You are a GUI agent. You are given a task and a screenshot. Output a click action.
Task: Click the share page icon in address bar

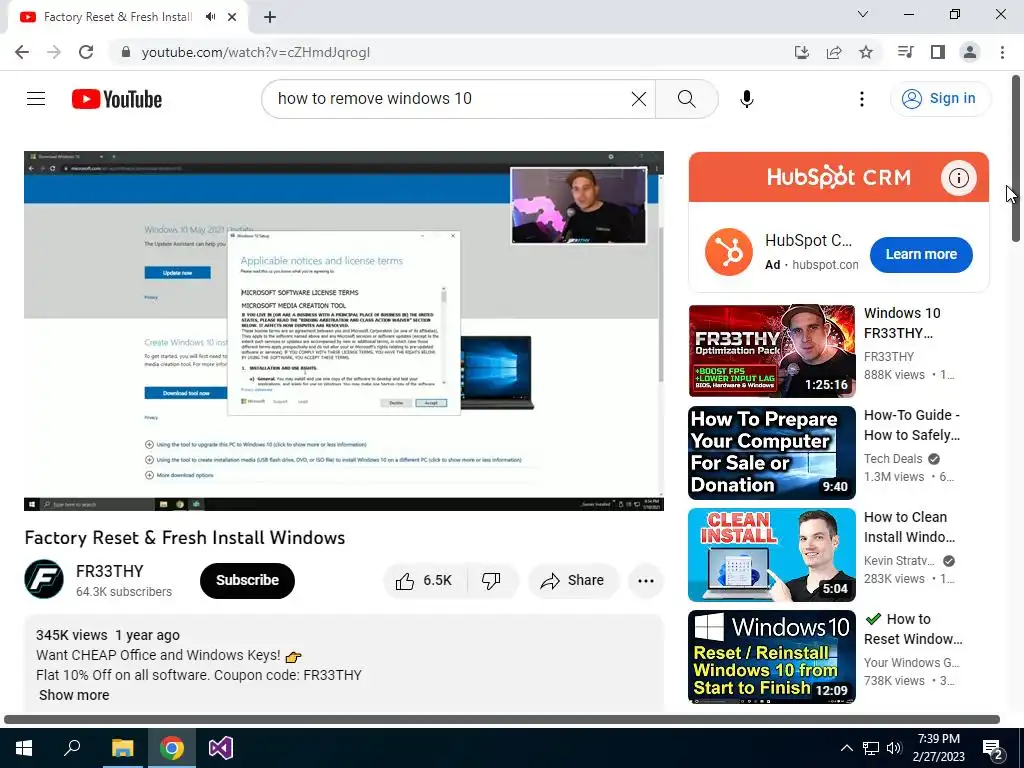click(834, 52)
